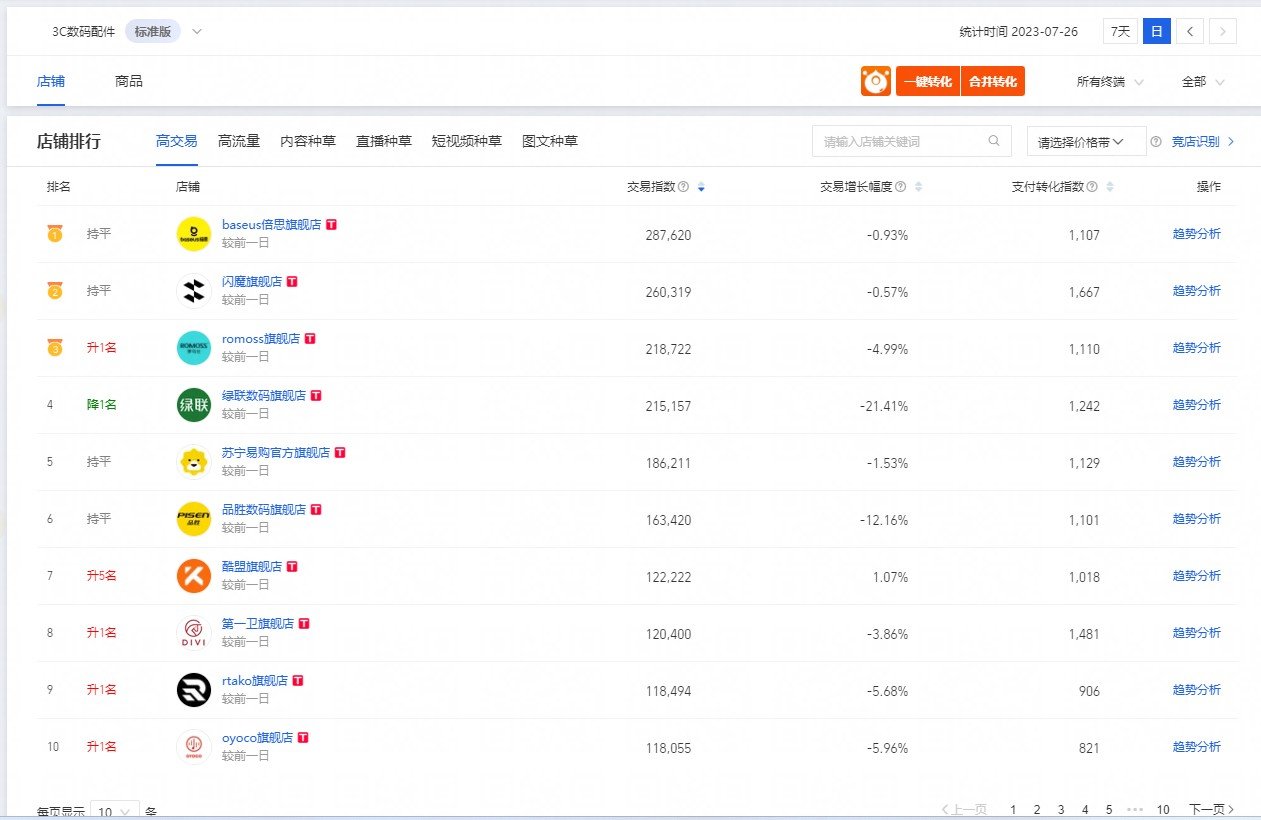Click the Tmall T badge next to baseus倍思旗舰店

[332, 225]
